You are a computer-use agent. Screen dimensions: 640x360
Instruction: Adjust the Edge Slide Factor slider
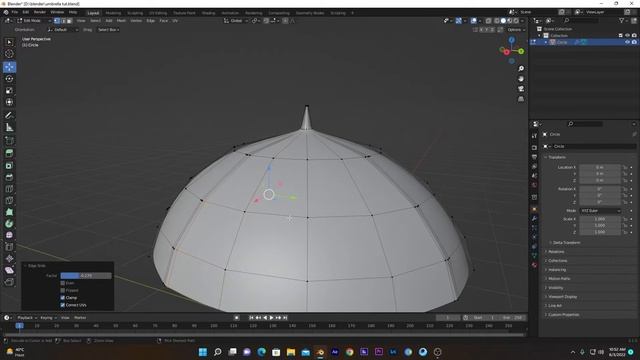86,276
